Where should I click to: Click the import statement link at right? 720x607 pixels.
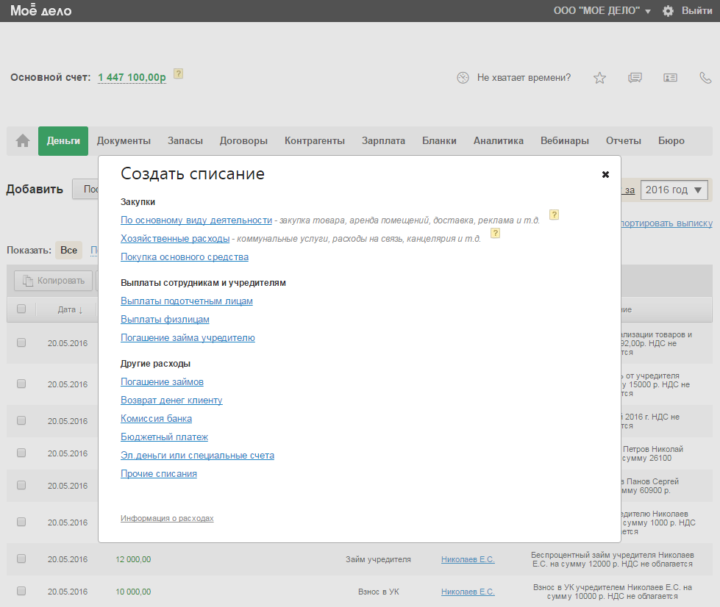pos(666,223)
